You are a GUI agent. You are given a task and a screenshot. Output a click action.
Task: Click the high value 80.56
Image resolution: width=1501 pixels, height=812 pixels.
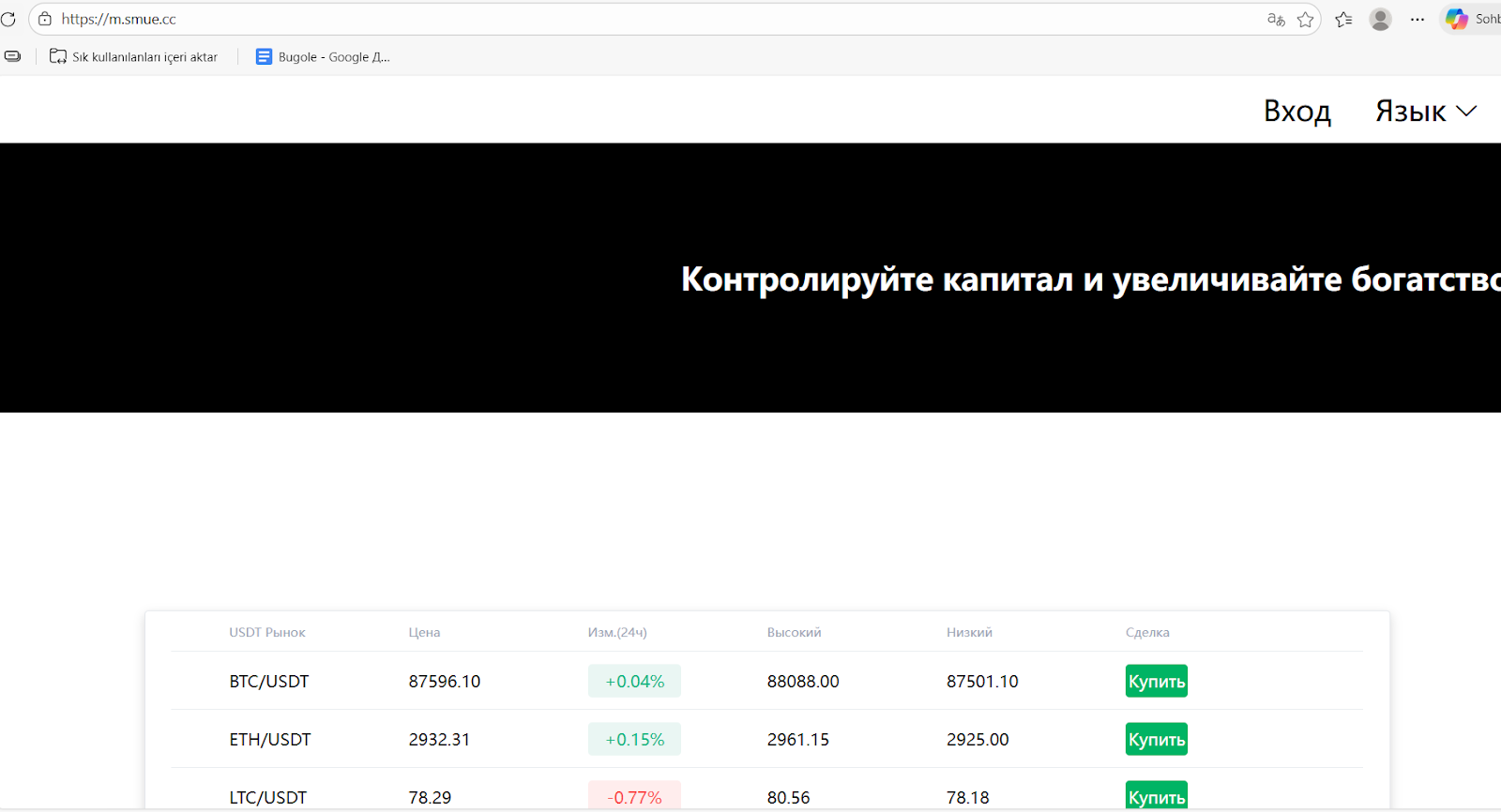pyautogui.click(x=788, y=798)
